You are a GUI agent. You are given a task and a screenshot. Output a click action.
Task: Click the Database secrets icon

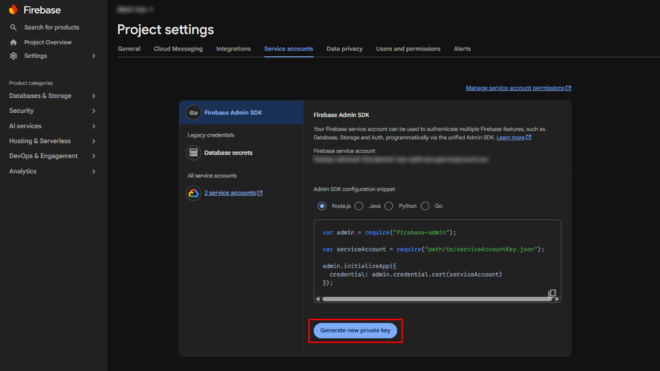pyautogui.click(x=193, y=152)
